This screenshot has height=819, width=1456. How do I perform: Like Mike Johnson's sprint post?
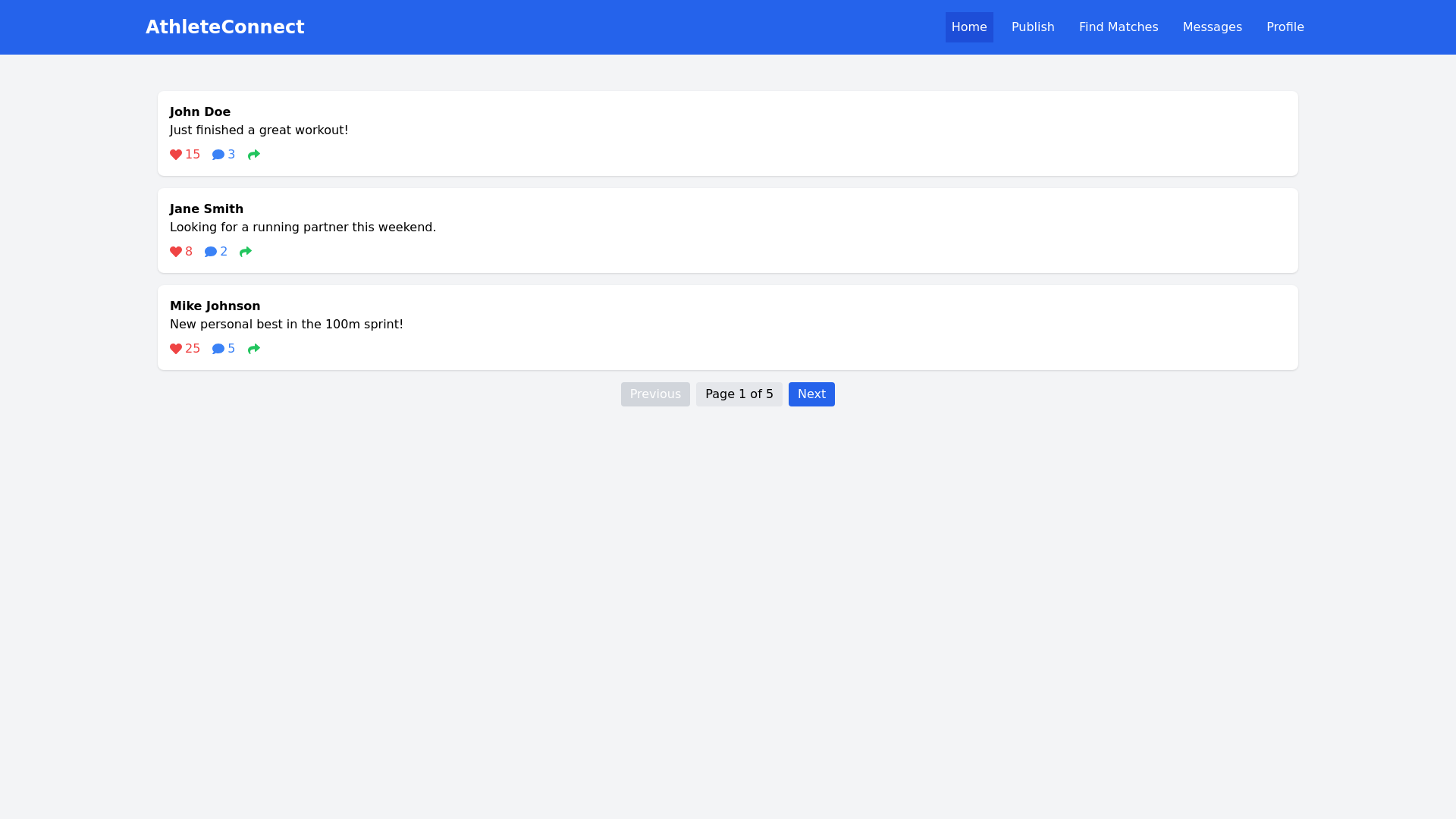click(184, 348)
